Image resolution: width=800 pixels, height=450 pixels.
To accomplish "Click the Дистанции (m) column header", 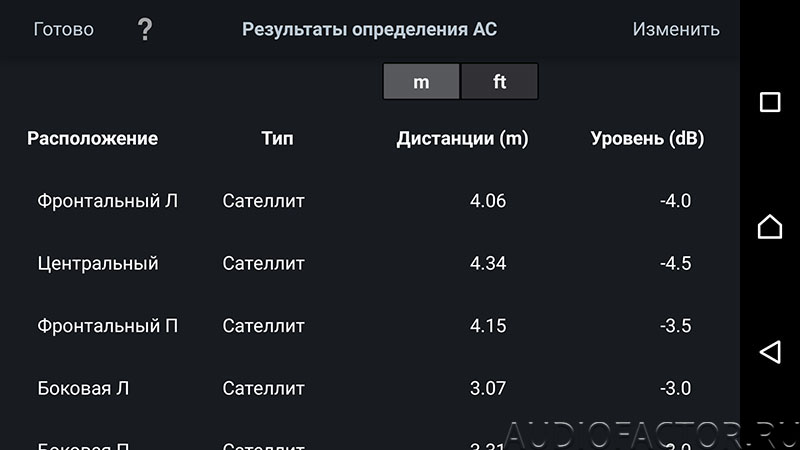I will (463, 139).
